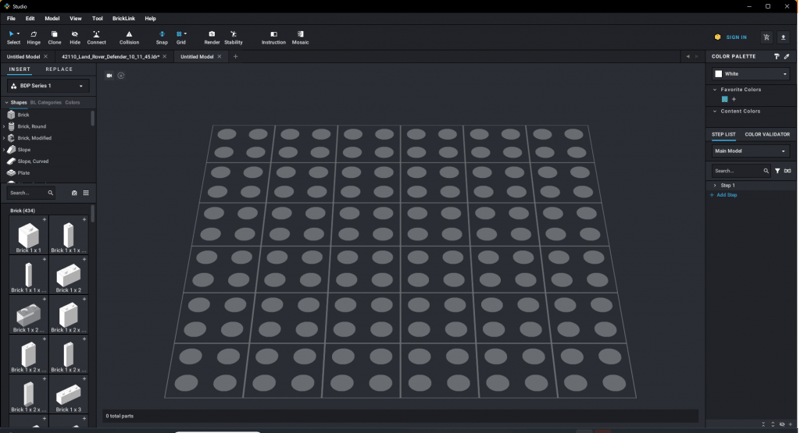Viewport: 800px width, 433px height.
Task: Open the Instruction maker
Action: click(273, 37)
